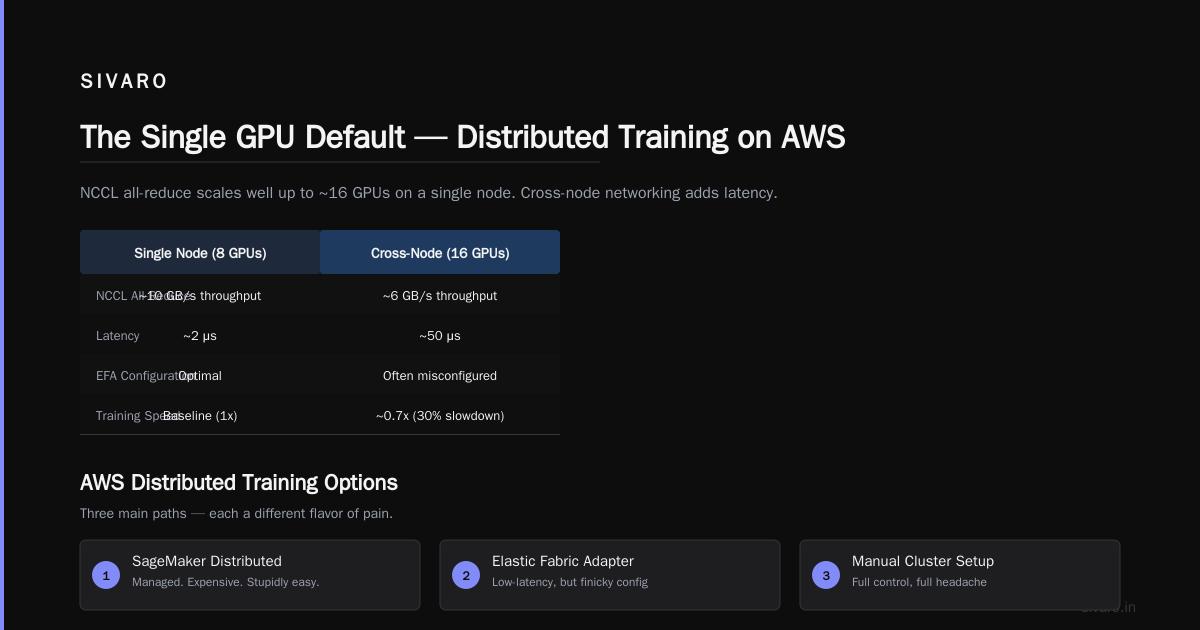Open the SageMaker Distributed card
The height and width of the screenshot is (630, 1200).
pyautogui.click(x=250, y=575)
